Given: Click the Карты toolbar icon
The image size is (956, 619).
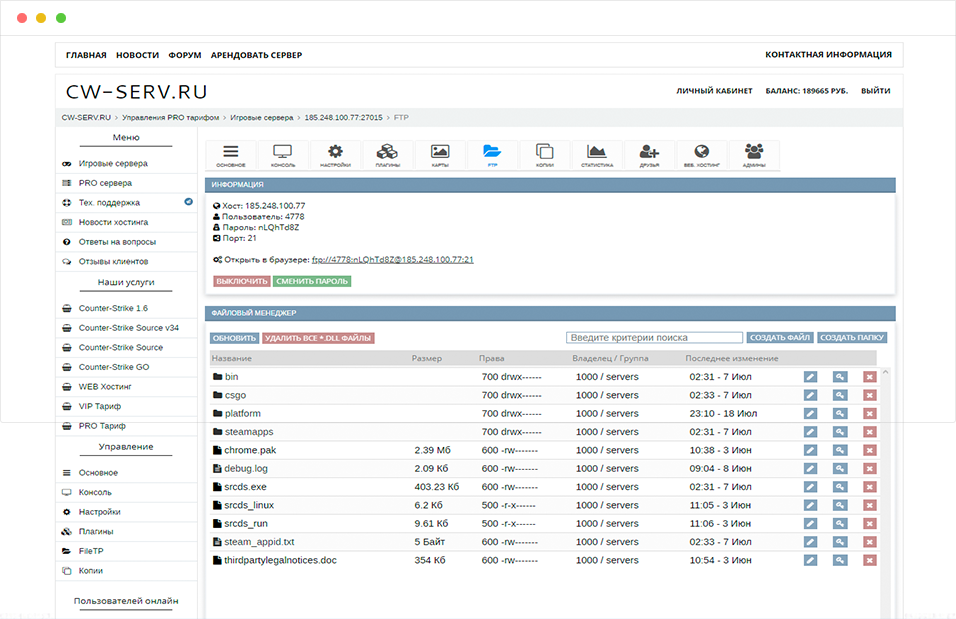Looking at the screenshot, I should (x=440, y=155).
